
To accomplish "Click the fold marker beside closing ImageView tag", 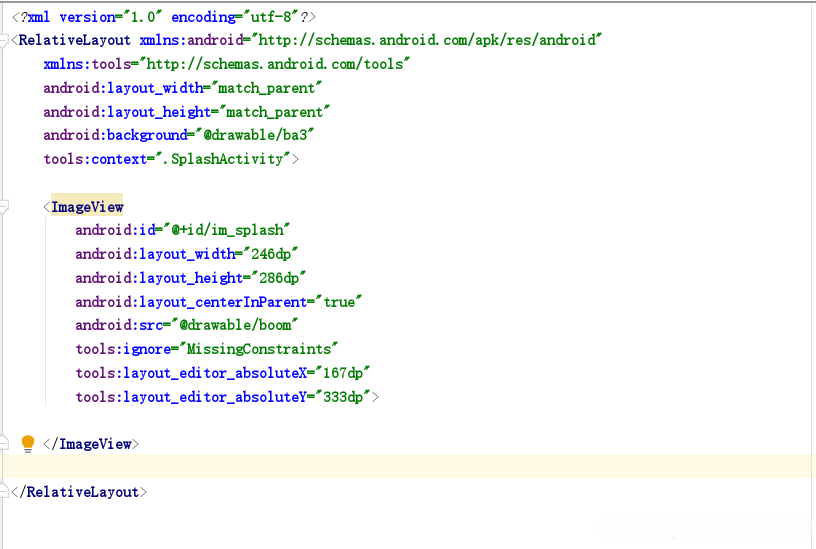I will click(x=4, y=443).
